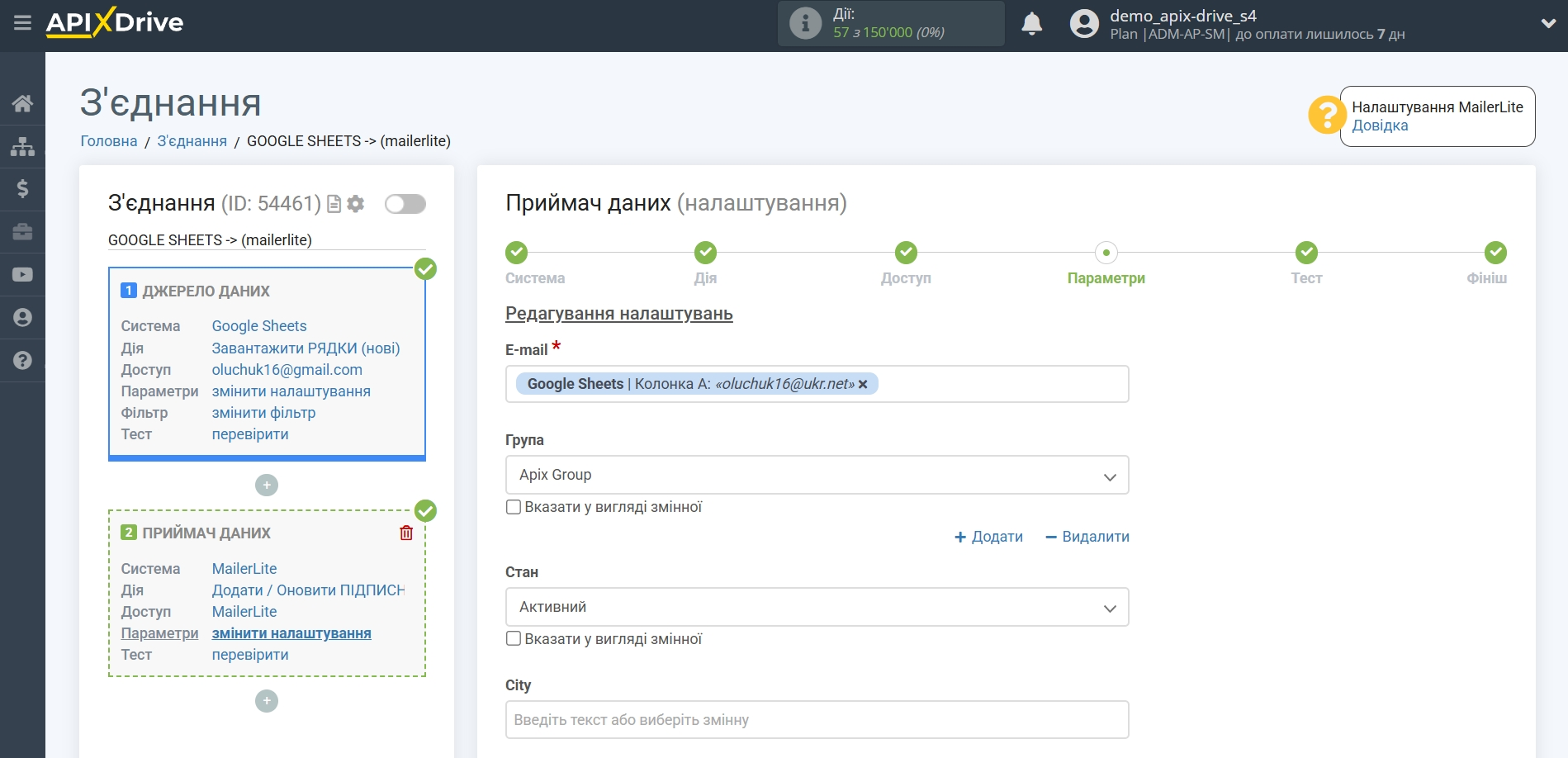Open the Група dropdown with Apix Group
Image resolution: width=1568 pixels, height=758 pixels.
817,475
